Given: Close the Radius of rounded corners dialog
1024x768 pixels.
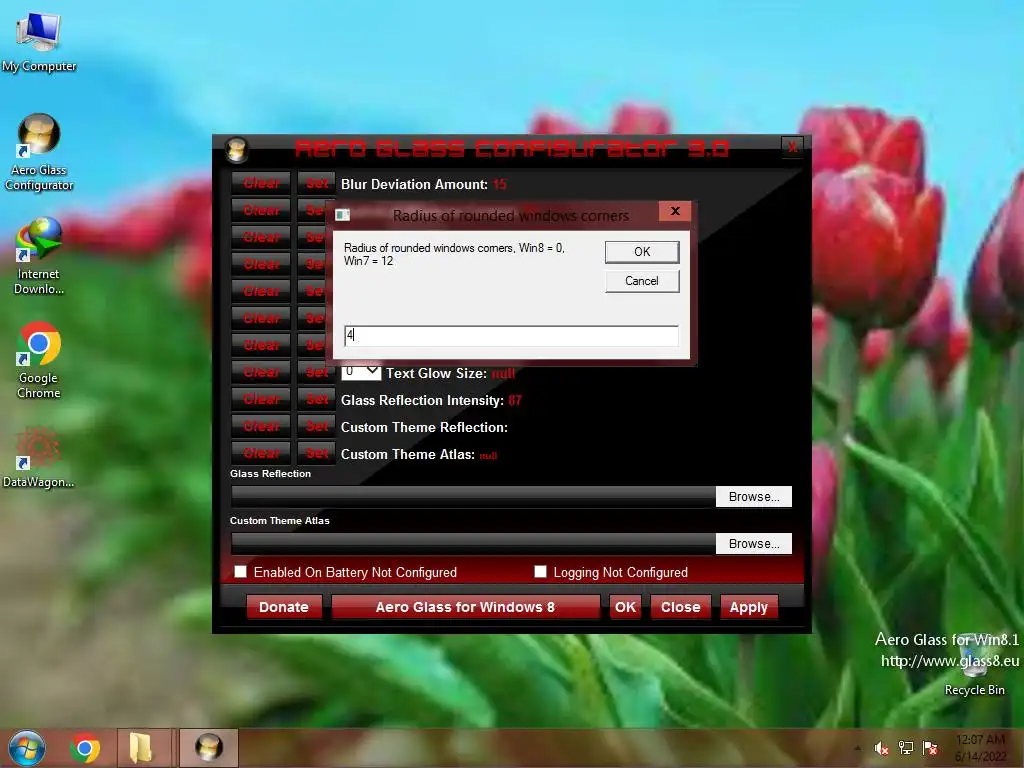Looking at the screenshot, I should point(675,211).
